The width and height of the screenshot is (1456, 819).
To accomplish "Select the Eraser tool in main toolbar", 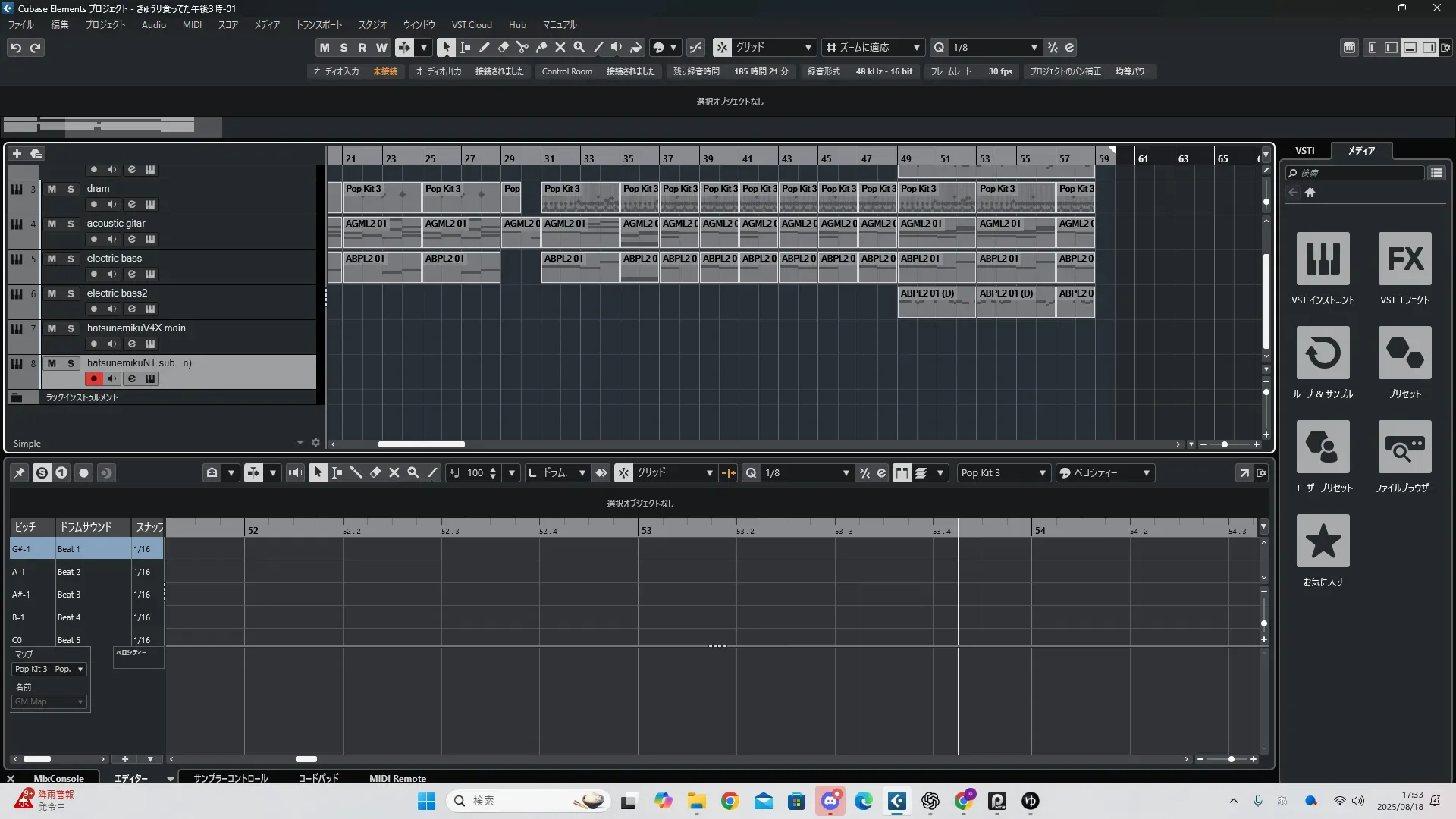I will tap(504, 47).
